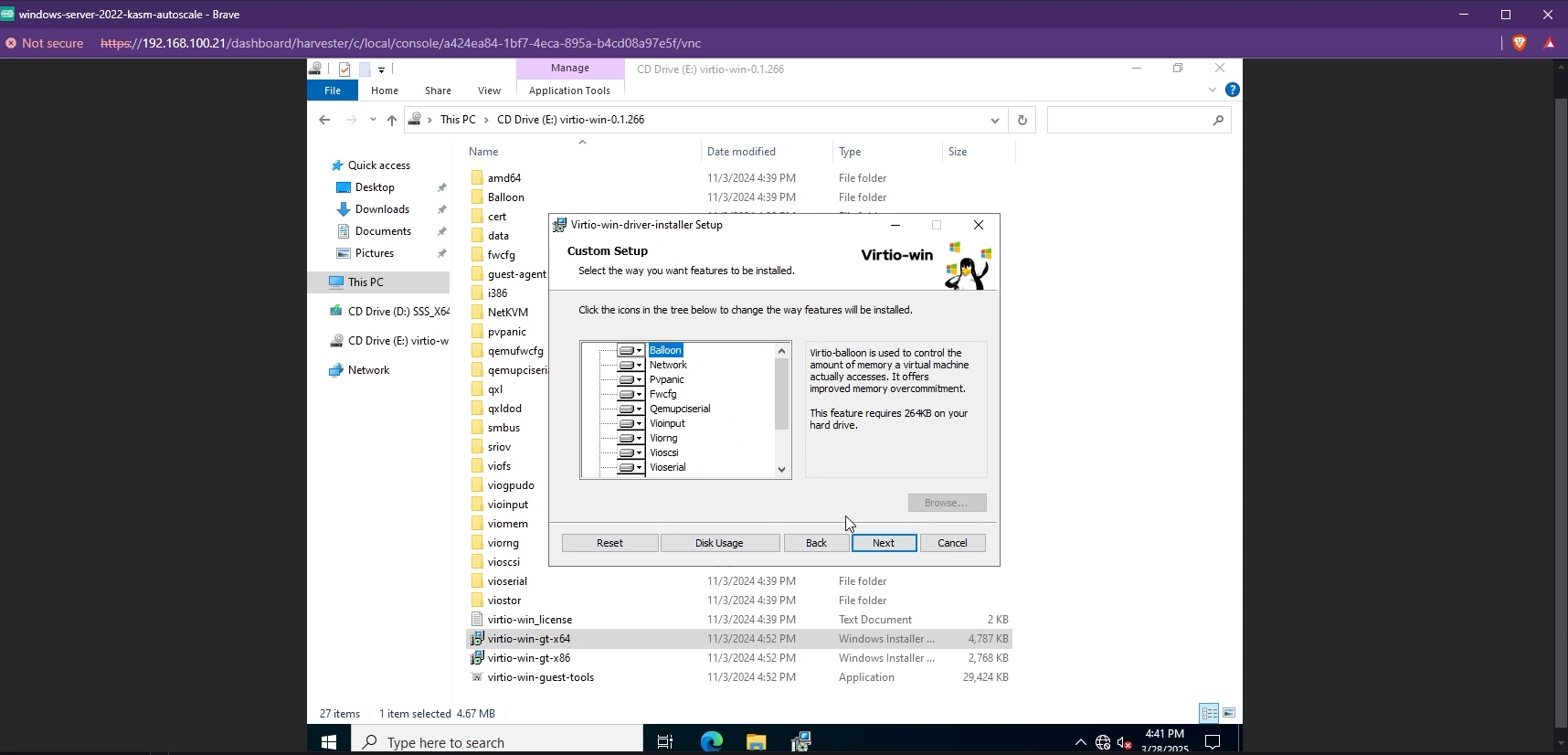Image resolution: width=1568 pixels, height=755 pixels.
Task: Open the Network feature install-state dropdown
Action: click(x=630, y=366)
